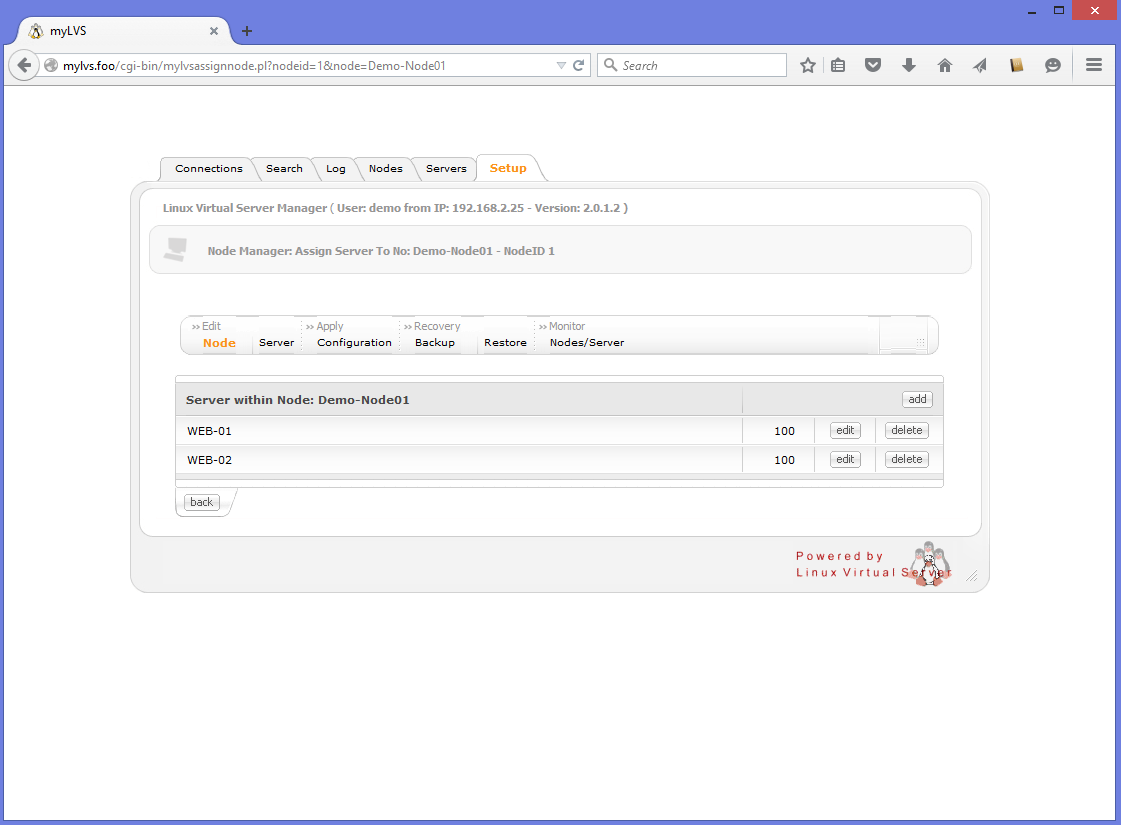Bookmark this page with the star icon

click(x=808, y=65)
